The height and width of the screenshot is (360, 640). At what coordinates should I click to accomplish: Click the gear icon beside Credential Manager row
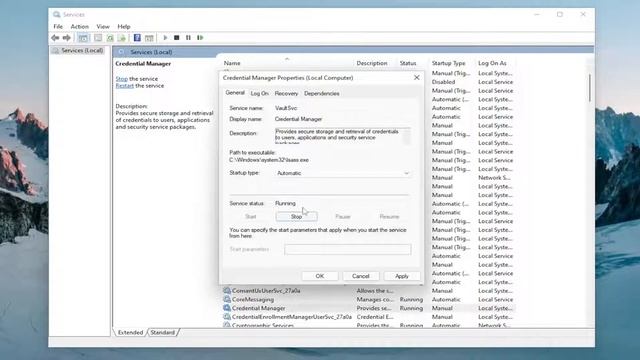(227, 308)
